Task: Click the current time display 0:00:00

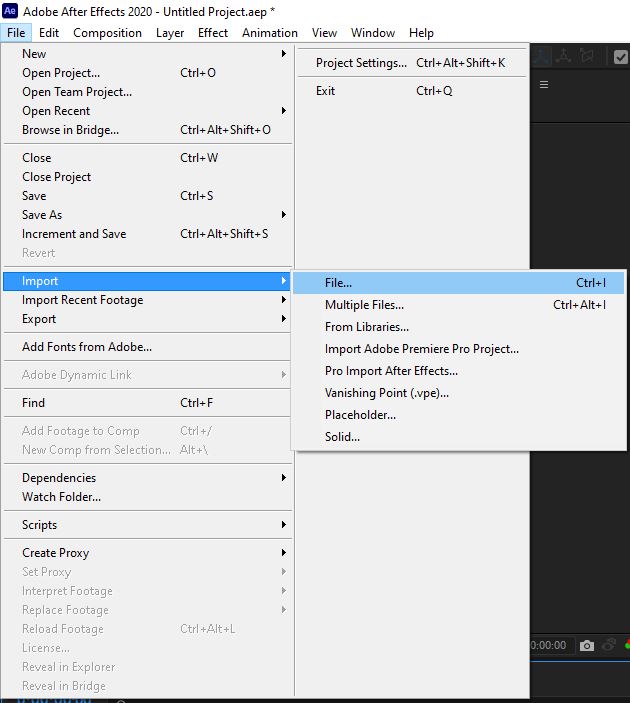Action: pyautogui.click(x=548, y=645)
